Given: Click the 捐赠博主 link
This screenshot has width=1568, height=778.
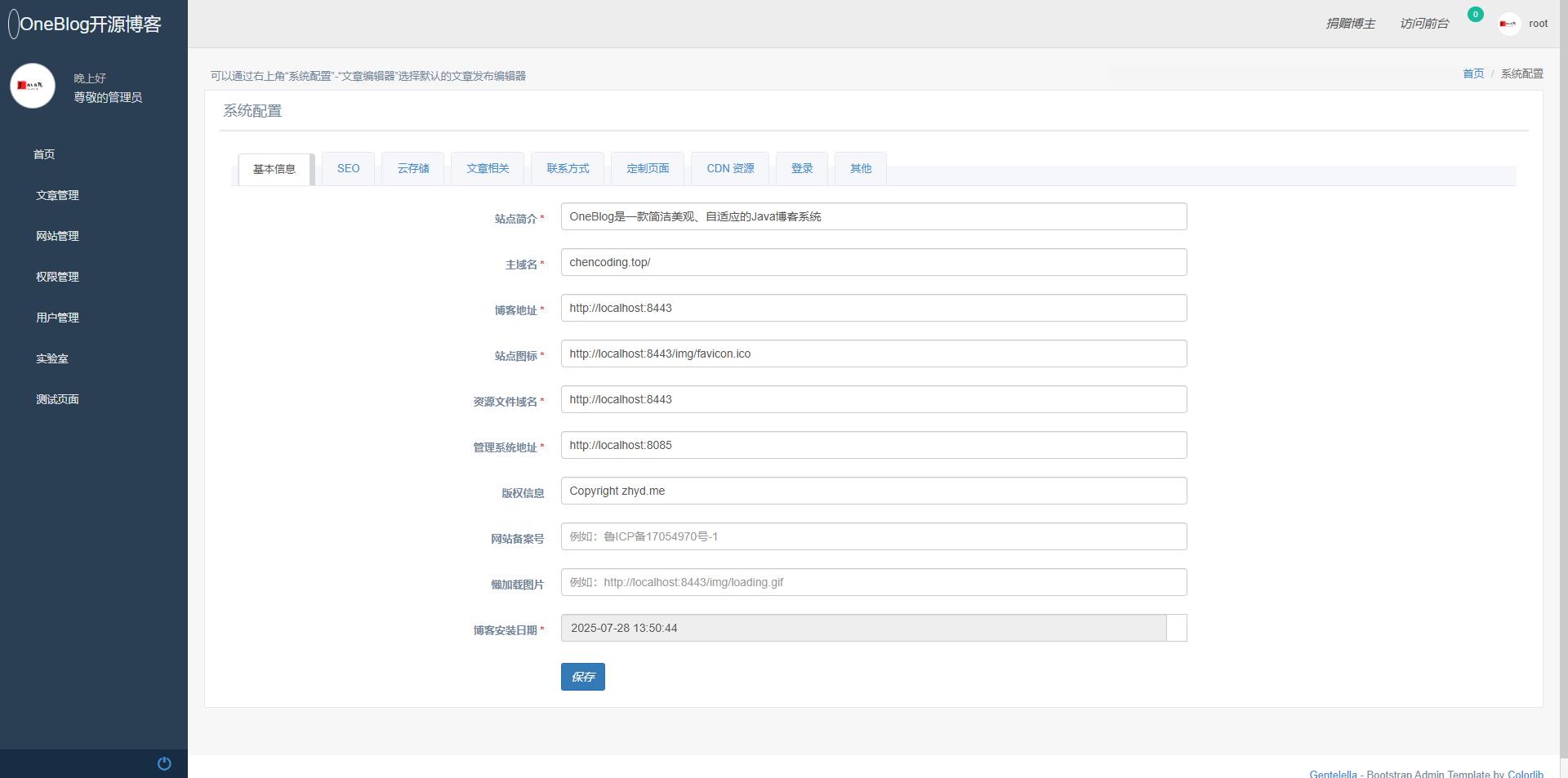Looking at the screenshot, I should (x=1350, y=24).
